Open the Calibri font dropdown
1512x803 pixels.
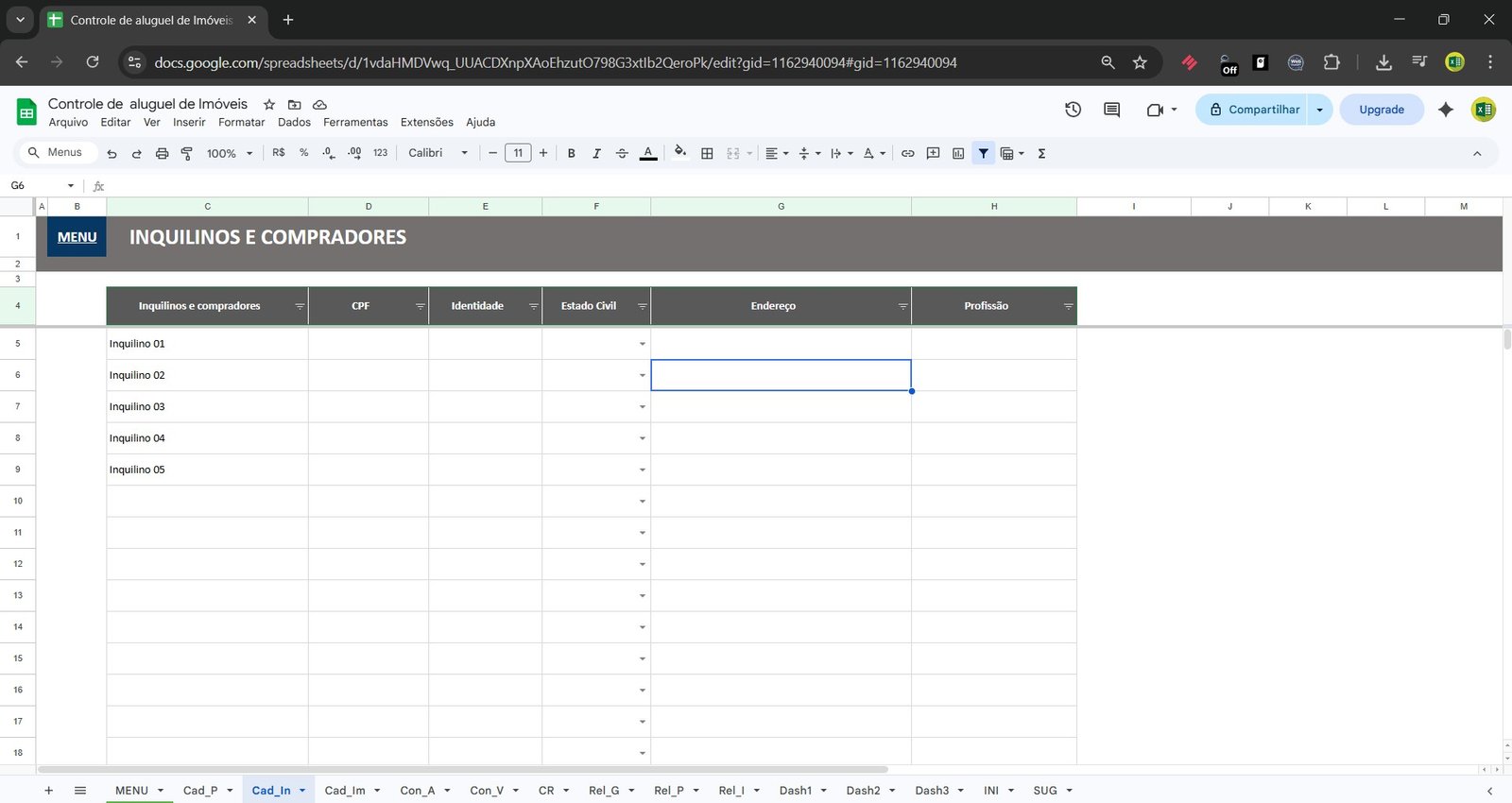point(438,153)
